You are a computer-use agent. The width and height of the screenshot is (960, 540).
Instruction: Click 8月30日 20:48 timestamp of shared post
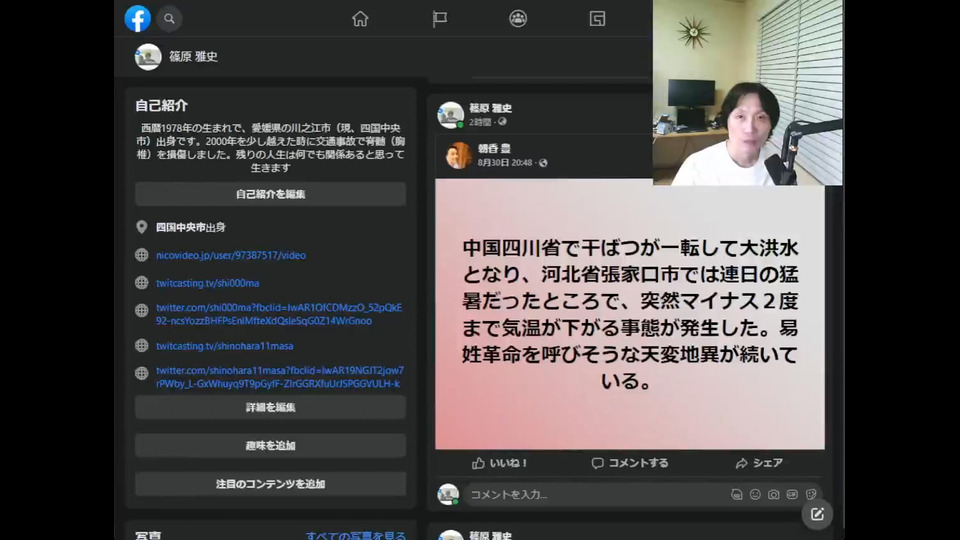504,163
